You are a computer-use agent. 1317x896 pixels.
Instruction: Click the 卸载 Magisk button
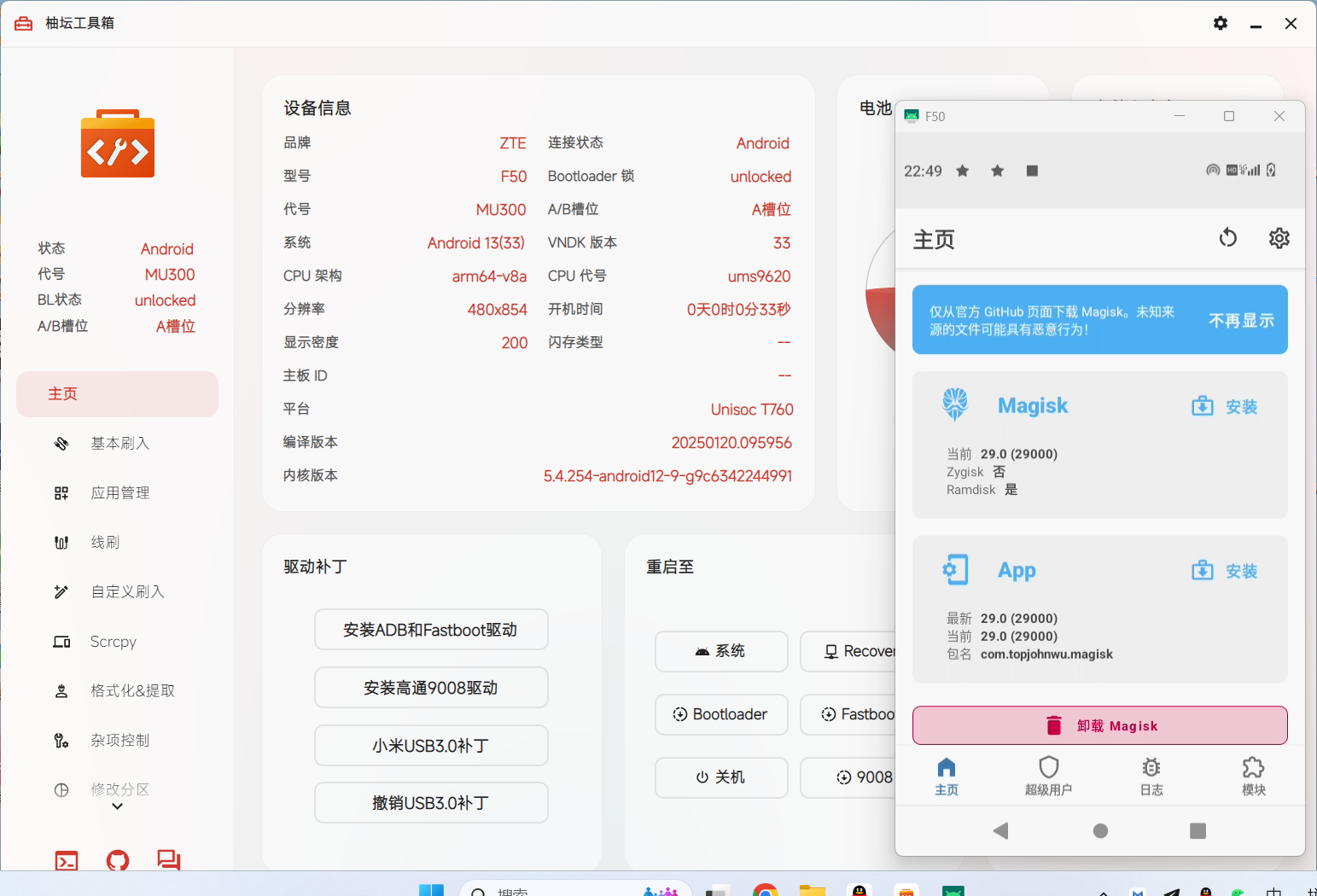pyautogui.click(x=1099, y=725)
